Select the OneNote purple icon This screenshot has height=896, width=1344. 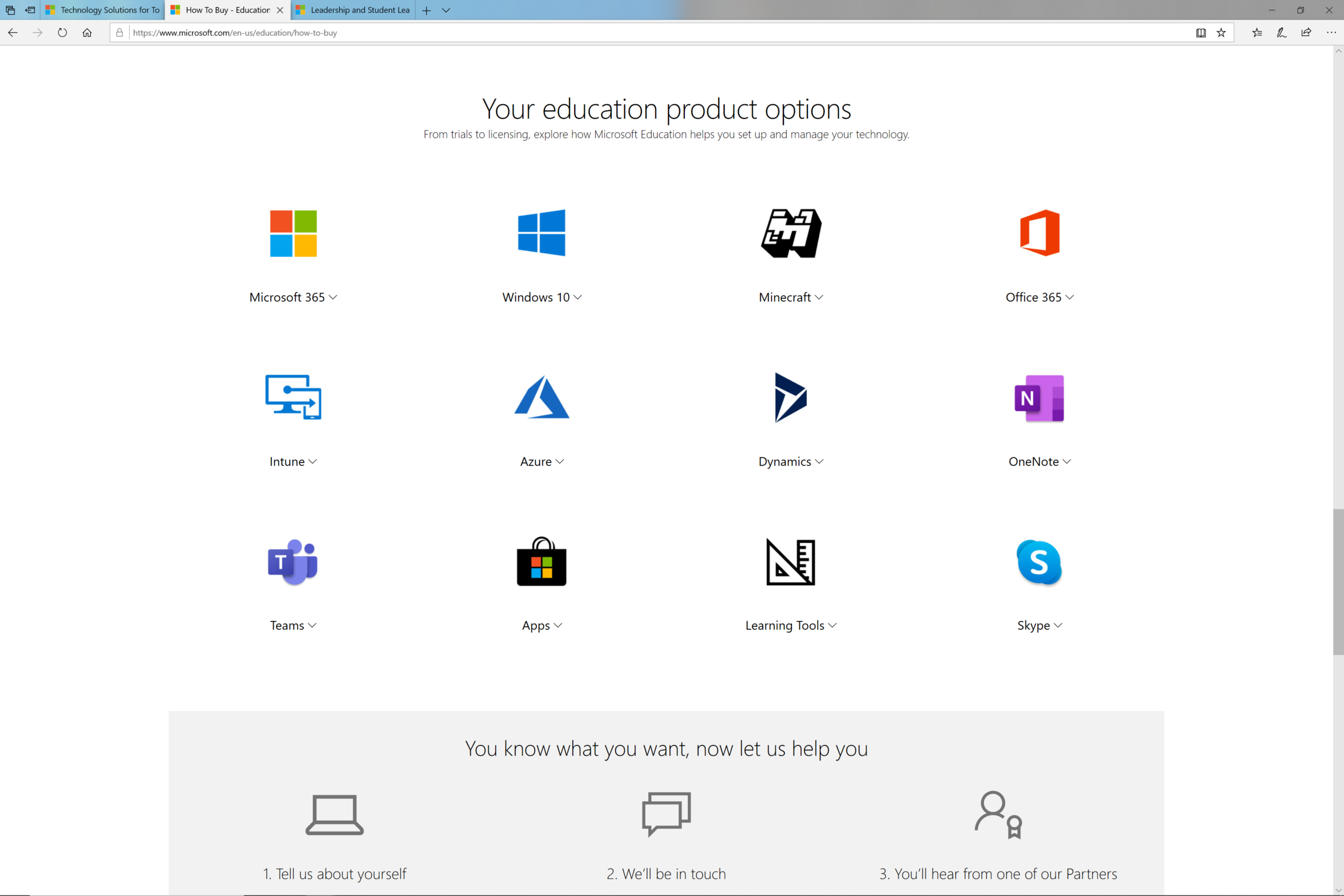(1039, 398)
